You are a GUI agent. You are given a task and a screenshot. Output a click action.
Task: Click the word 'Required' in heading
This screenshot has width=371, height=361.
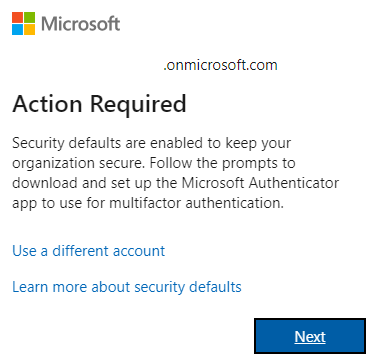tap(138, 104)
